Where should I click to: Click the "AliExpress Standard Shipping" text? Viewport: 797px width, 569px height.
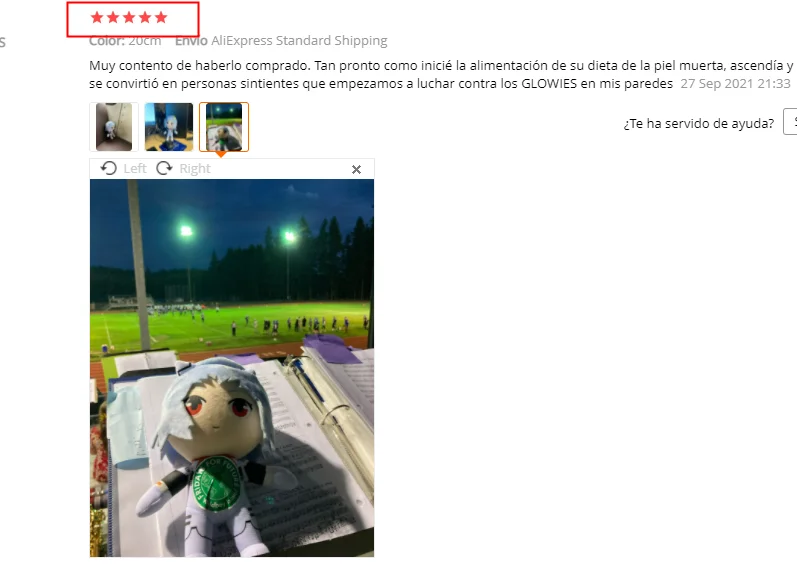299,41
